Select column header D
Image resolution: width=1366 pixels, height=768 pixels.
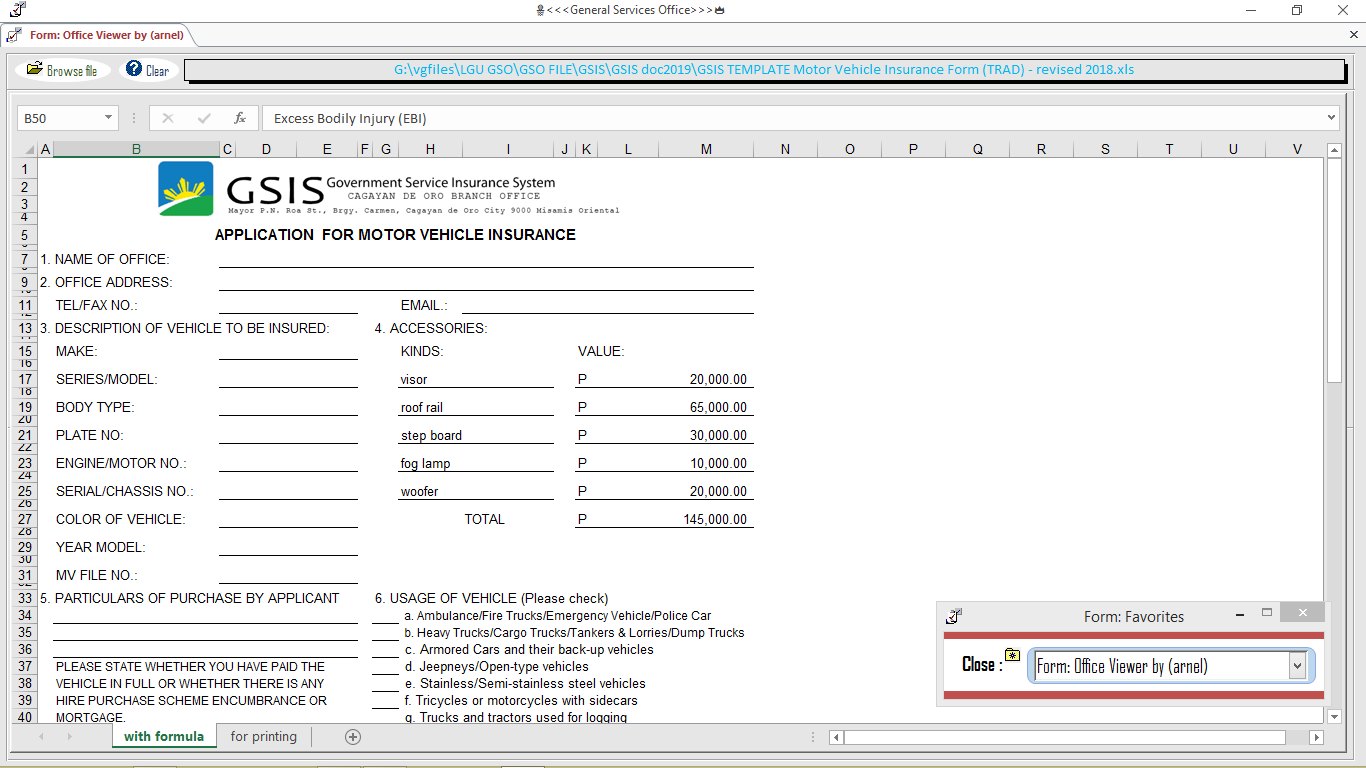[x=266, y=149]
